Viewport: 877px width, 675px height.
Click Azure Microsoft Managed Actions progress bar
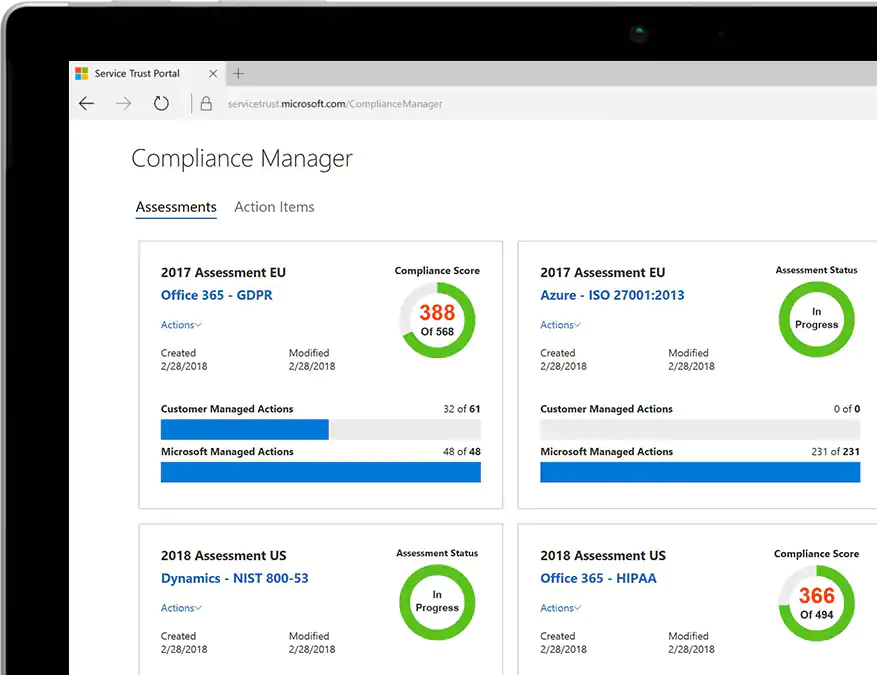tap(700, 472)
